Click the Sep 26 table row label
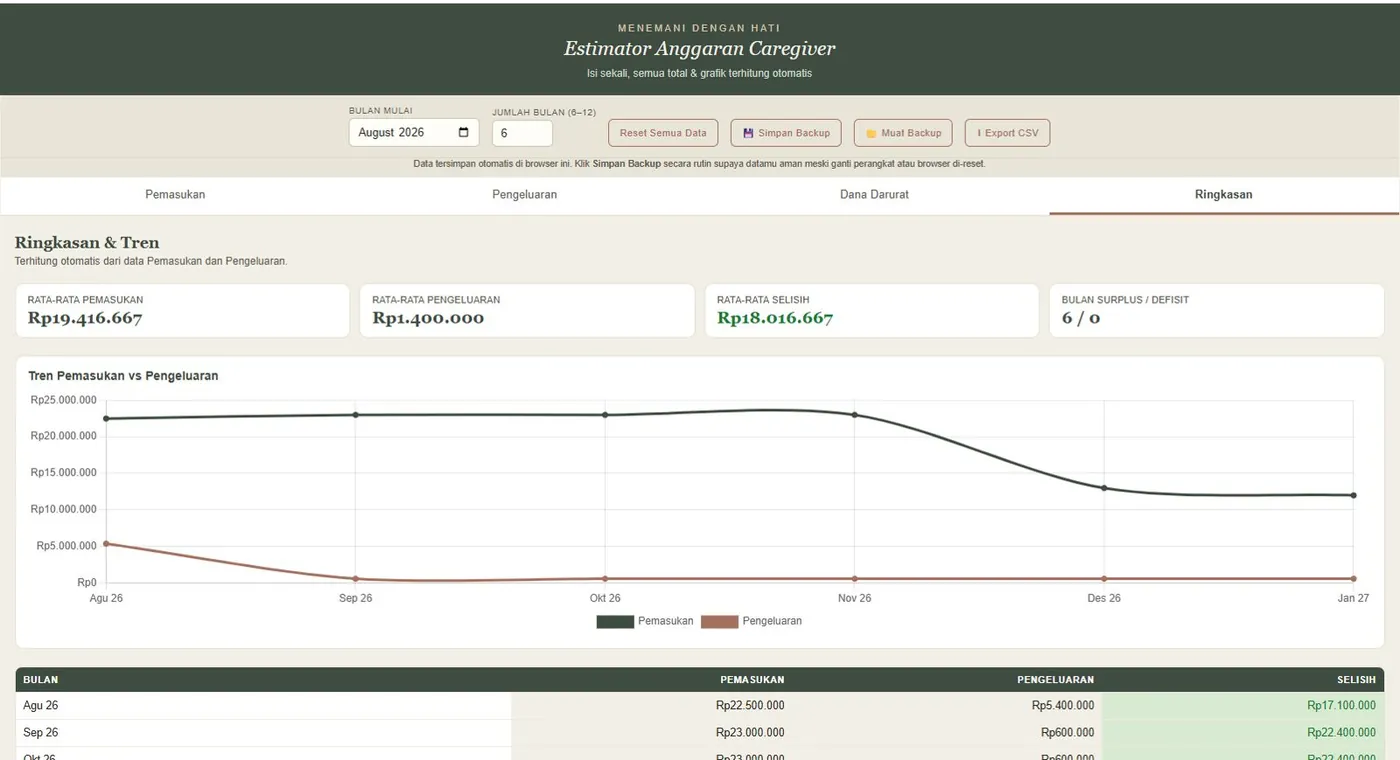Screen dimensions: 1400x760 pyautogui.click(x=41, y=733)
